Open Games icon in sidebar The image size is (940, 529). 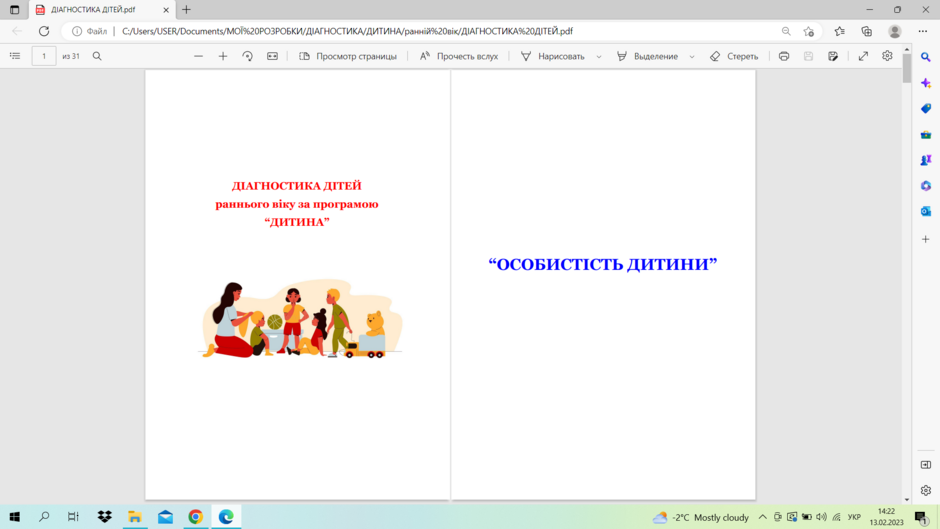coord(926,160)
